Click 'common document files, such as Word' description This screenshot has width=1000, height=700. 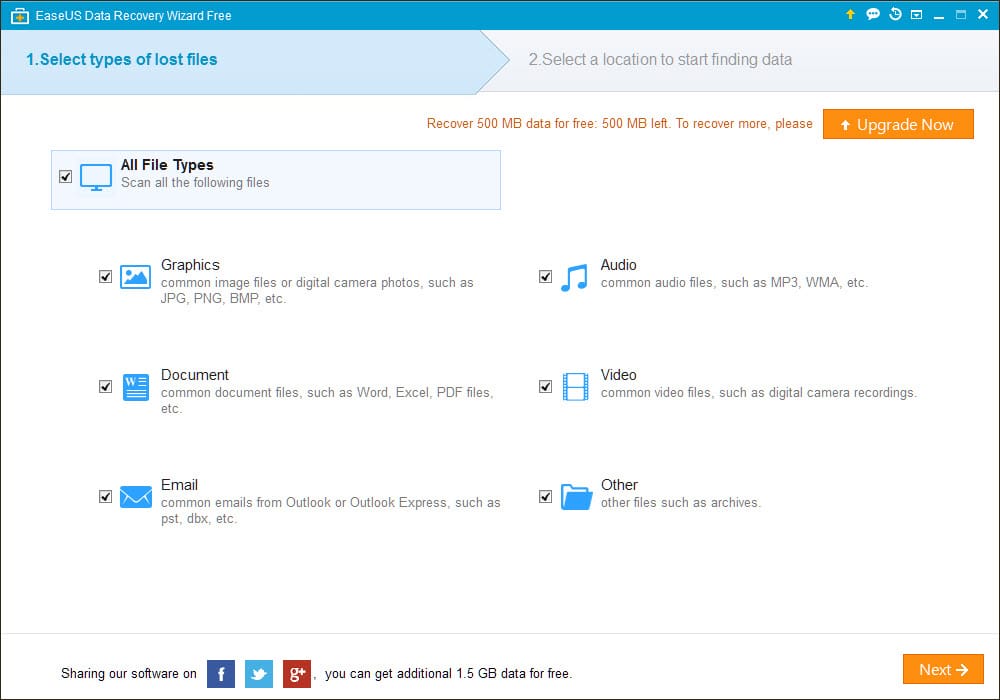pos(327,400)
